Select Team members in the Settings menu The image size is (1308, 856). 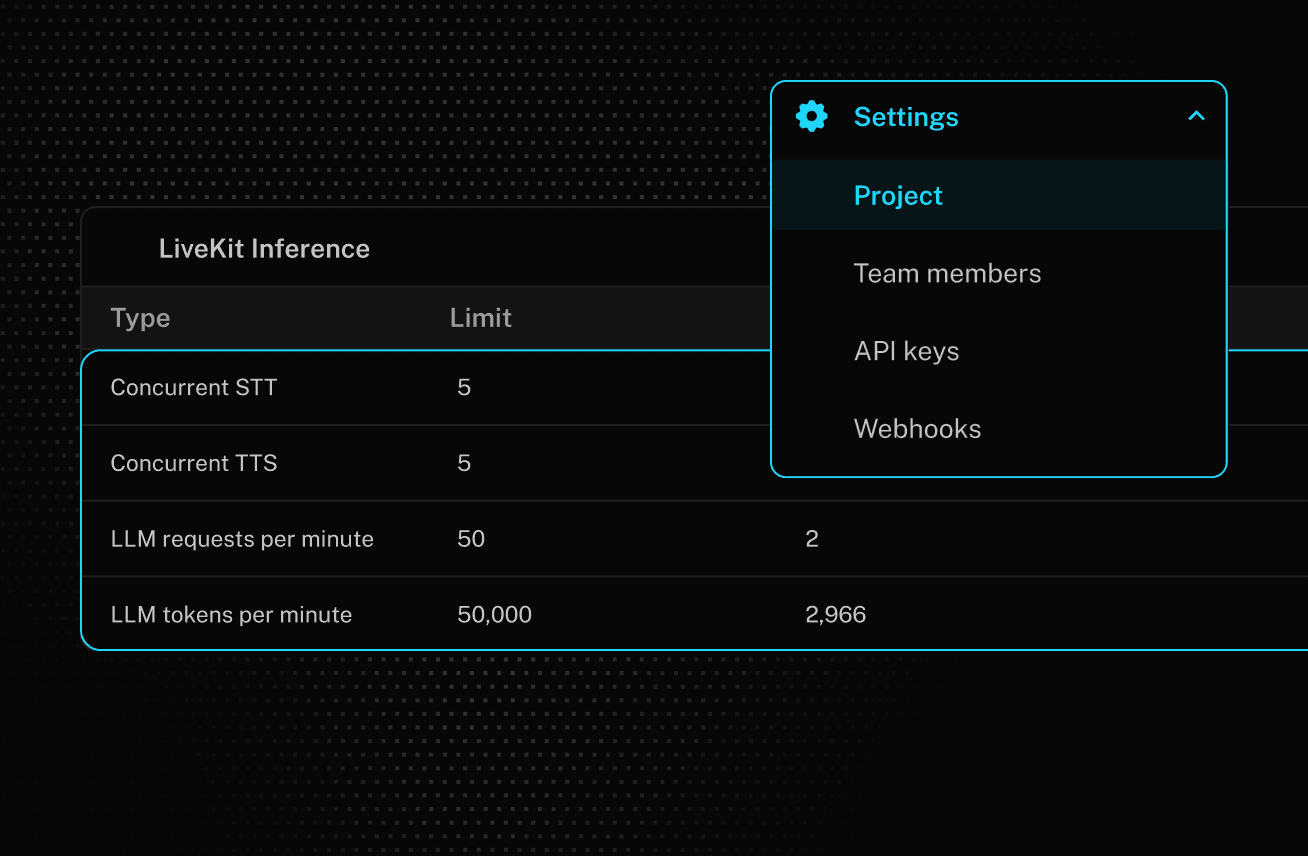click(x=947, y=273)
